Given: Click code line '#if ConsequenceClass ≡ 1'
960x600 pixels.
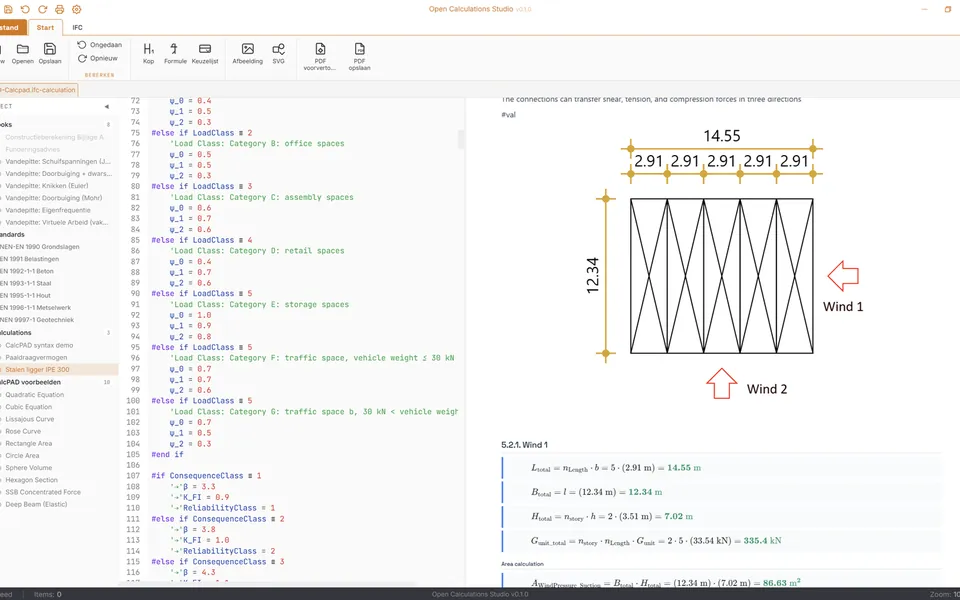Looking at the screenshot, I should tap(206, 476).
